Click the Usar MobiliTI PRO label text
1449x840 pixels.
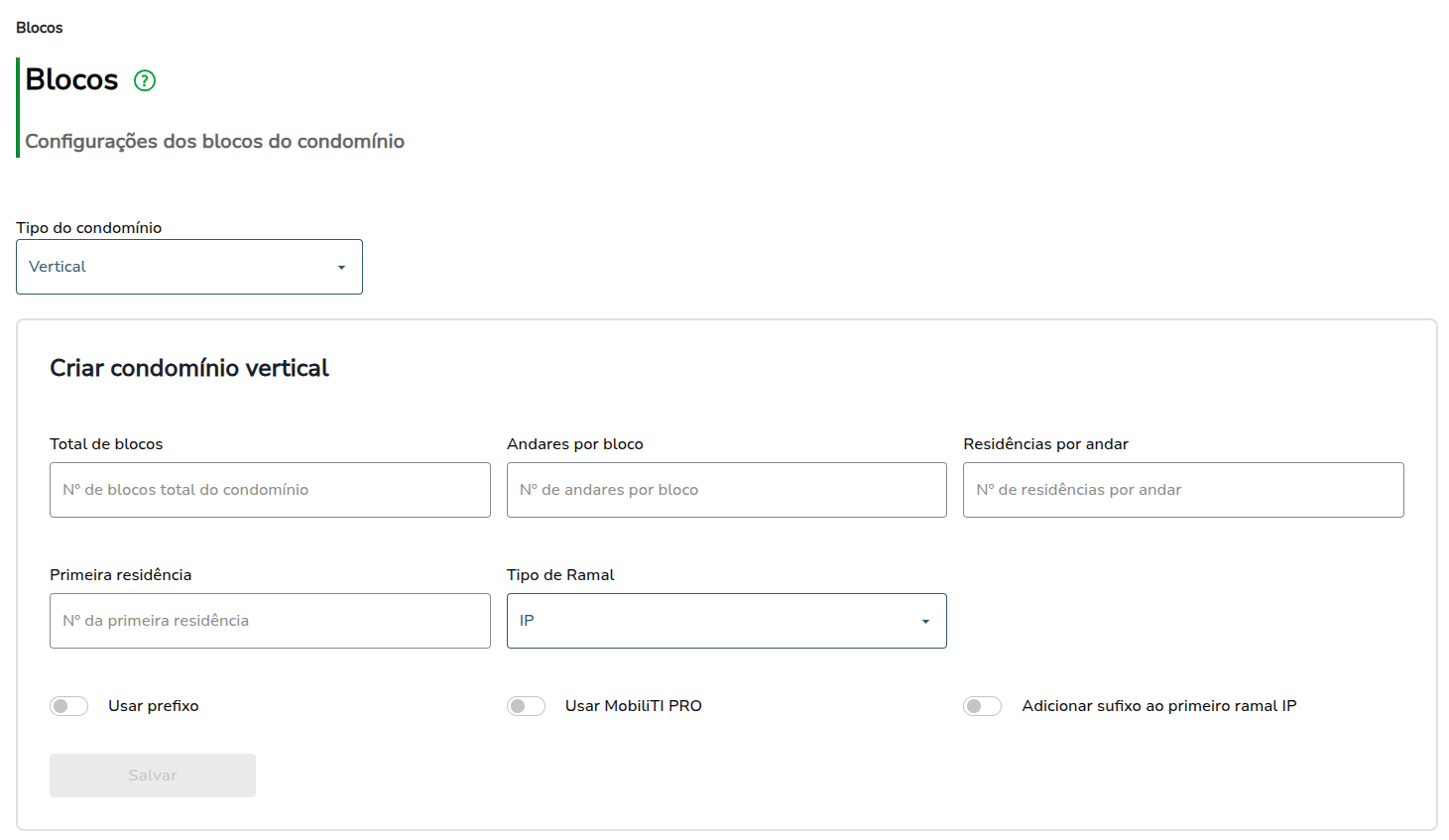pos(634,706)
